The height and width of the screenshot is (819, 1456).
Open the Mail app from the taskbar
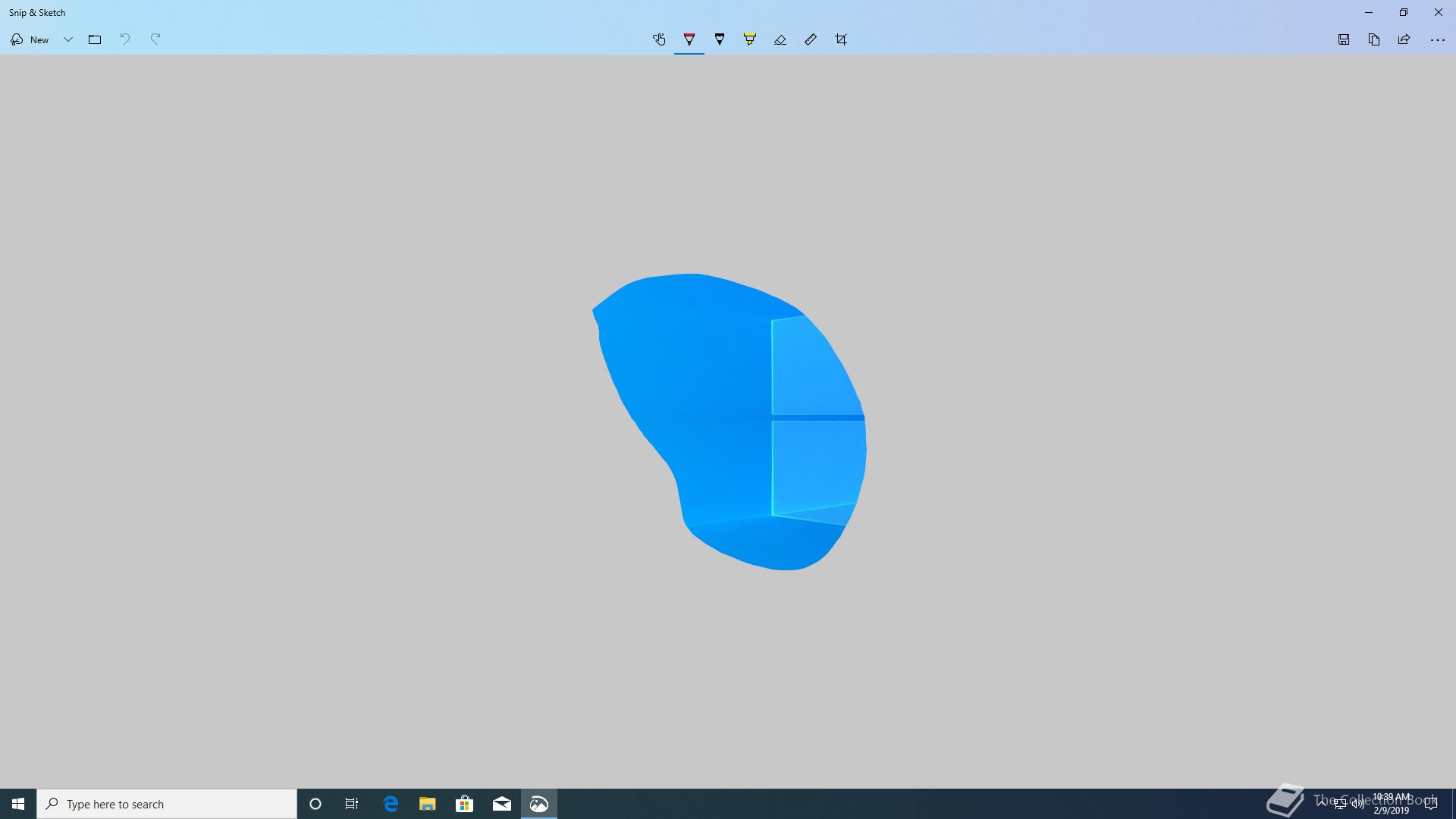click(502, 804)
